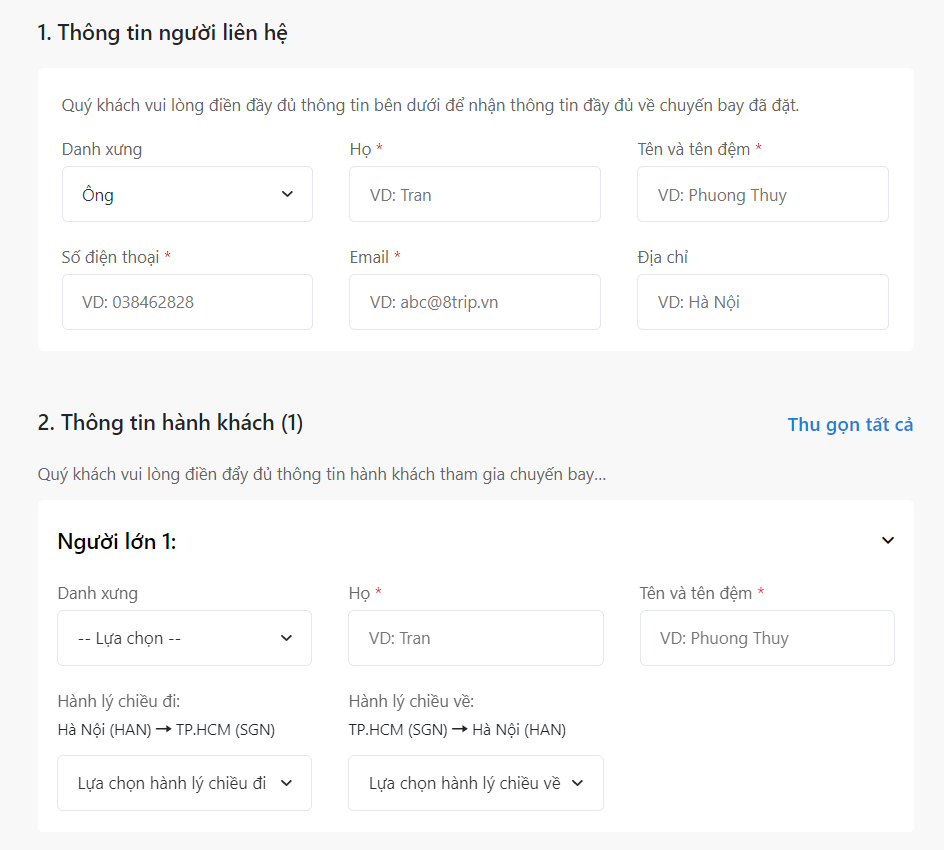Viewport: 944px width, 850px height.
Task: Click "Thu gọn tất cả" link
Action: tap(850, 424)
